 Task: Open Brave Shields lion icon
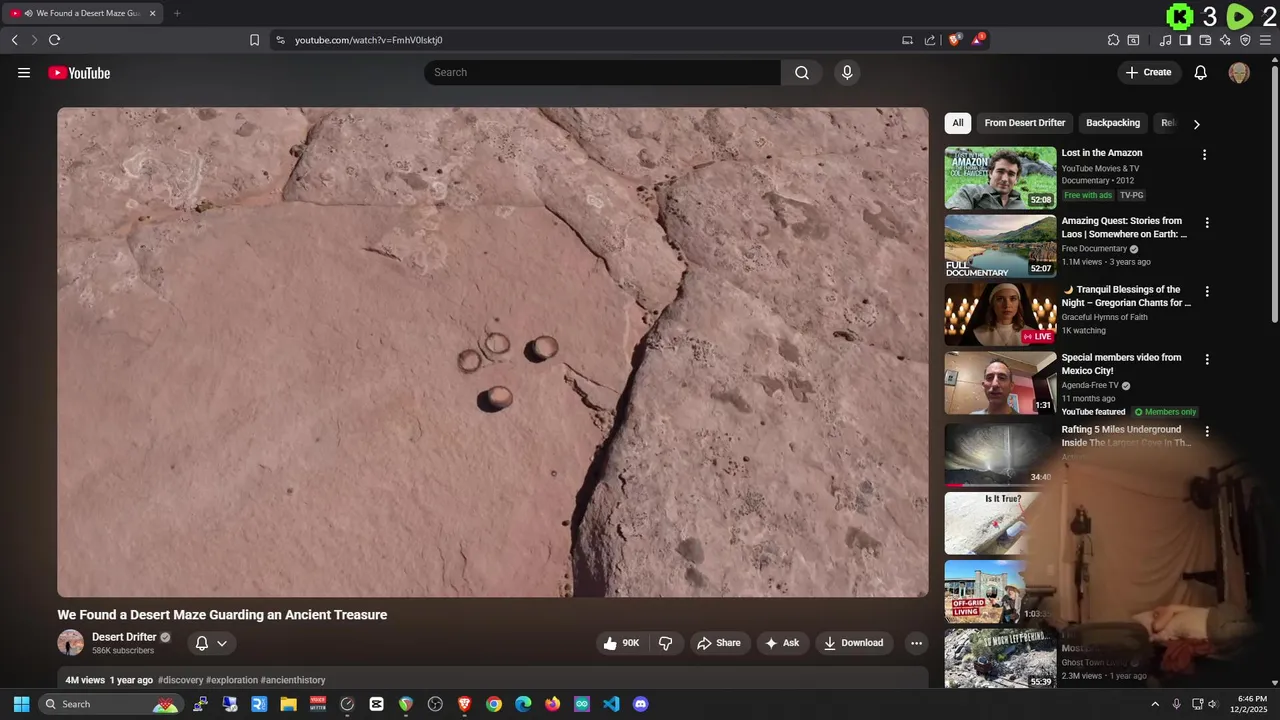pyautogui.click(x=955, y=40)
